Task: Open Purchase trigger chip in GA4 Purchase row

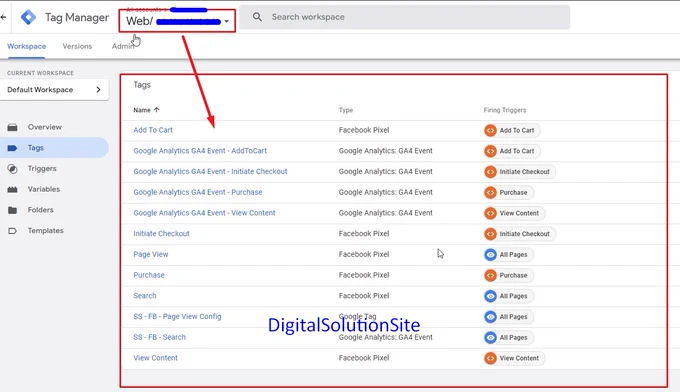Action: pos(509,193)
